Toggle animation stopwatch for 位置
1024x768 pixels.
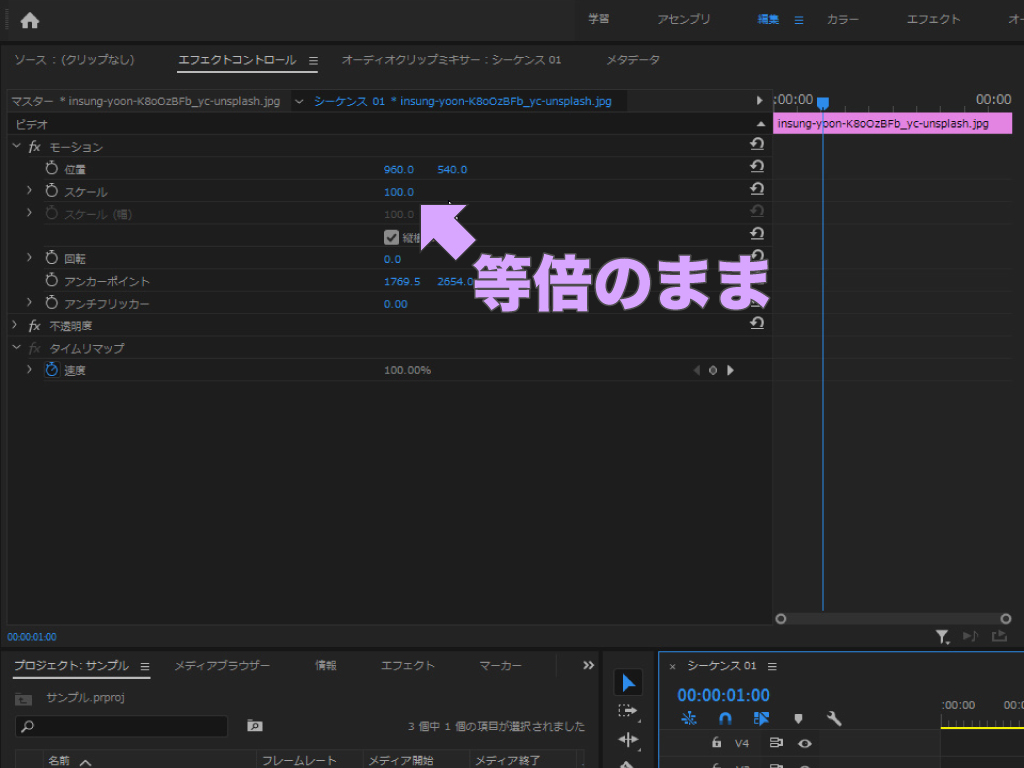52,169
